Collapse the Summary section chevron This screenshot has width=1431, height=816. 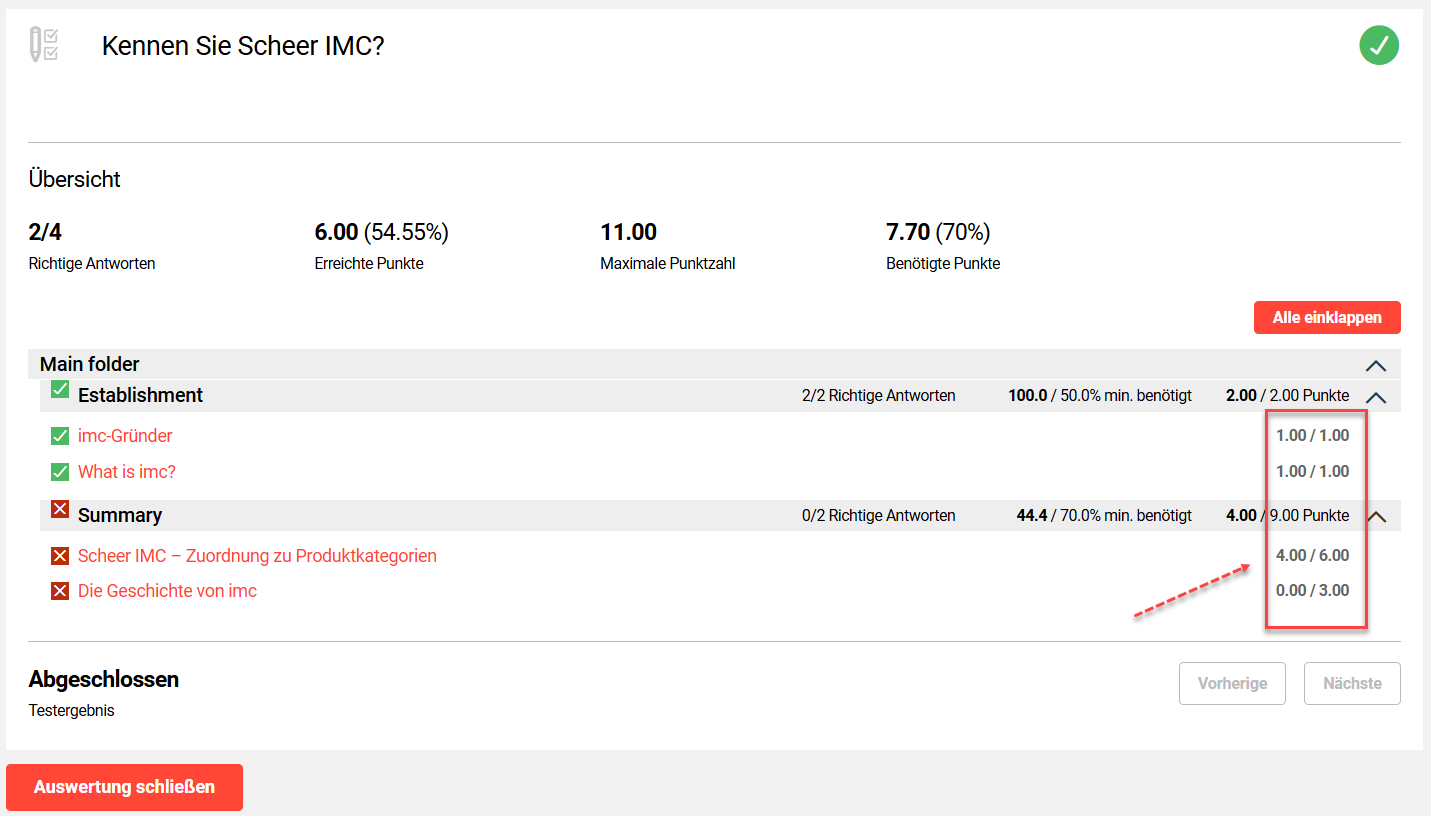click(x=1376, y=517)
